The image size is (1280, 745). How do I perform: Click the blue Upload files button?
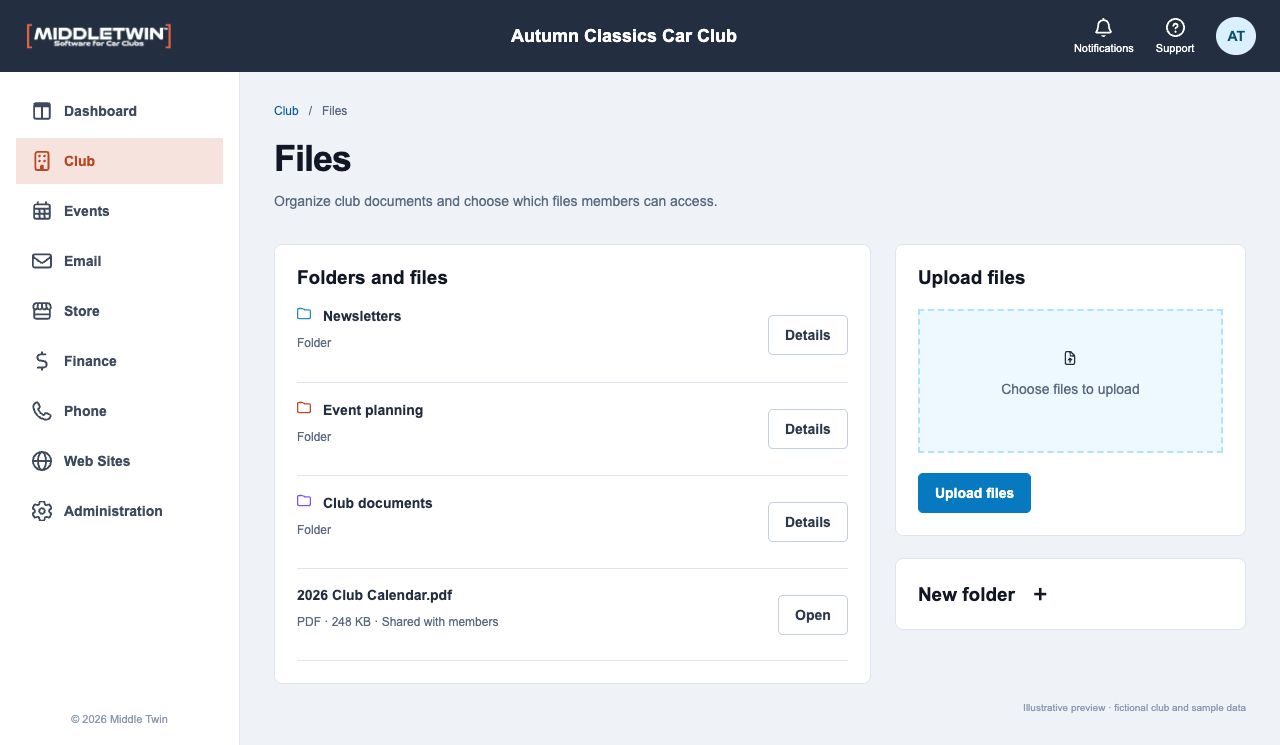[974, 493]
